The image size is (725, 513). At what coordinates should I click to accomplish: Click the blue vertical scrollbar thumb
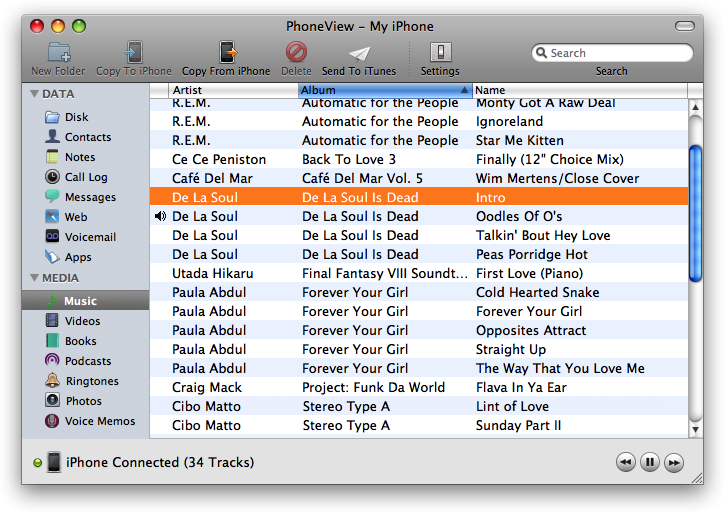click(695, 213)
